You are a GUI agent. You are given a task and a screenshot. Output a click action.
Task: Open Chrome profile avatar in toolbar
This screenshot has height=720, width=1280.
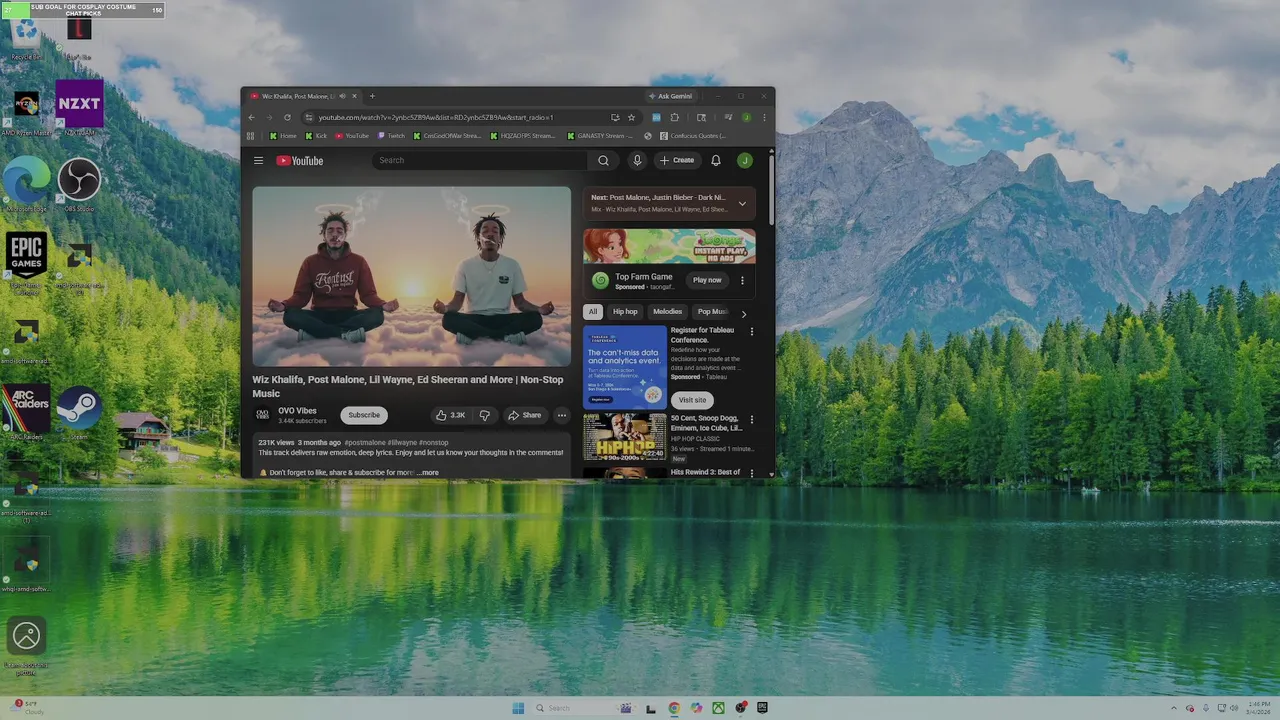tap(746, 117)
